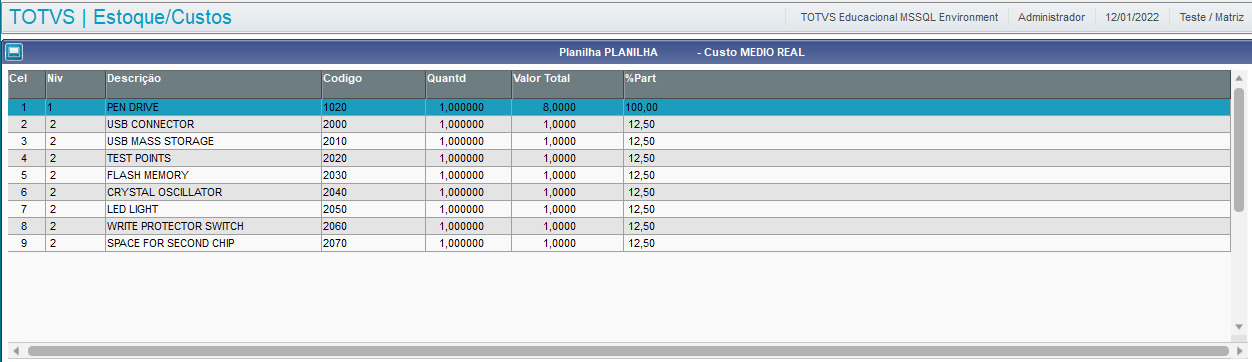Sort by the Cel column header
1252x362 pixels.
[x=27, y=84]
